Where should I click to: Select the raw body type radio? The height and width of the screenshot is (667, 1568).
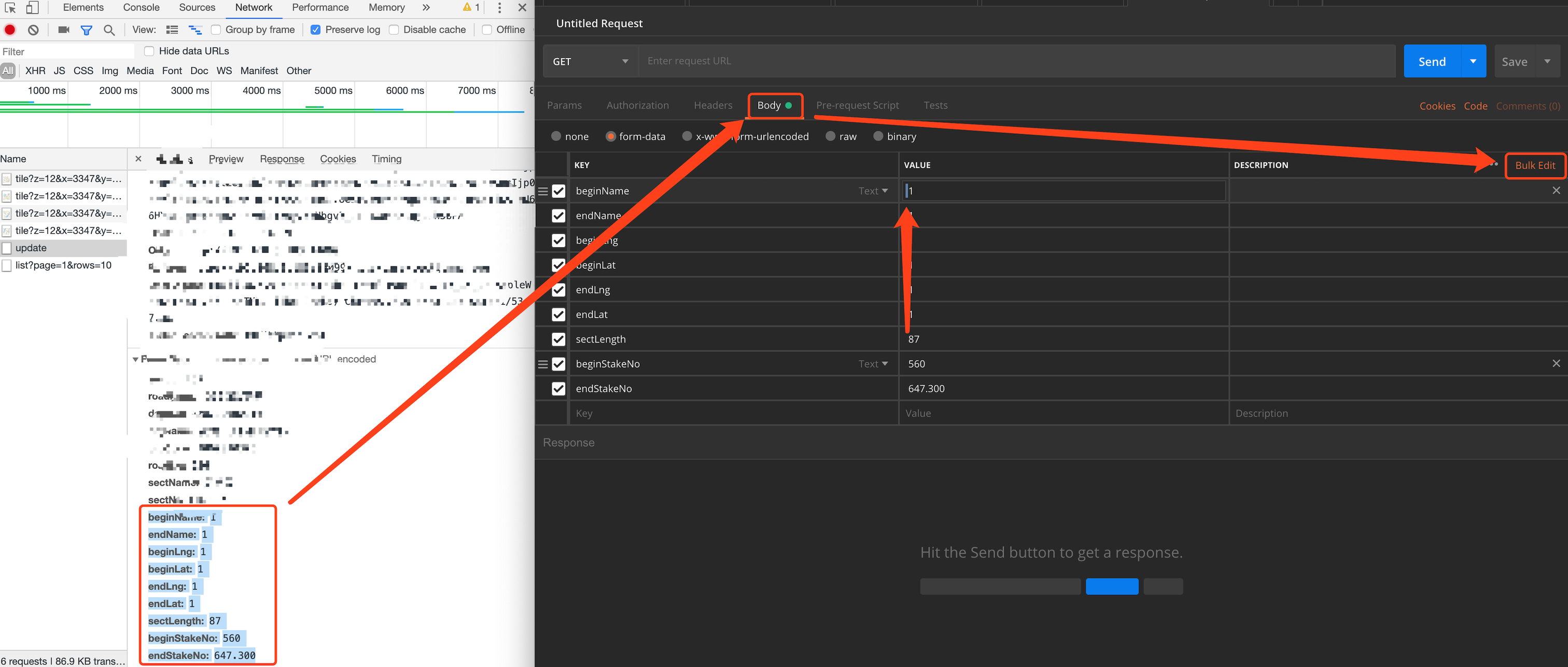[x=830, y=136]
